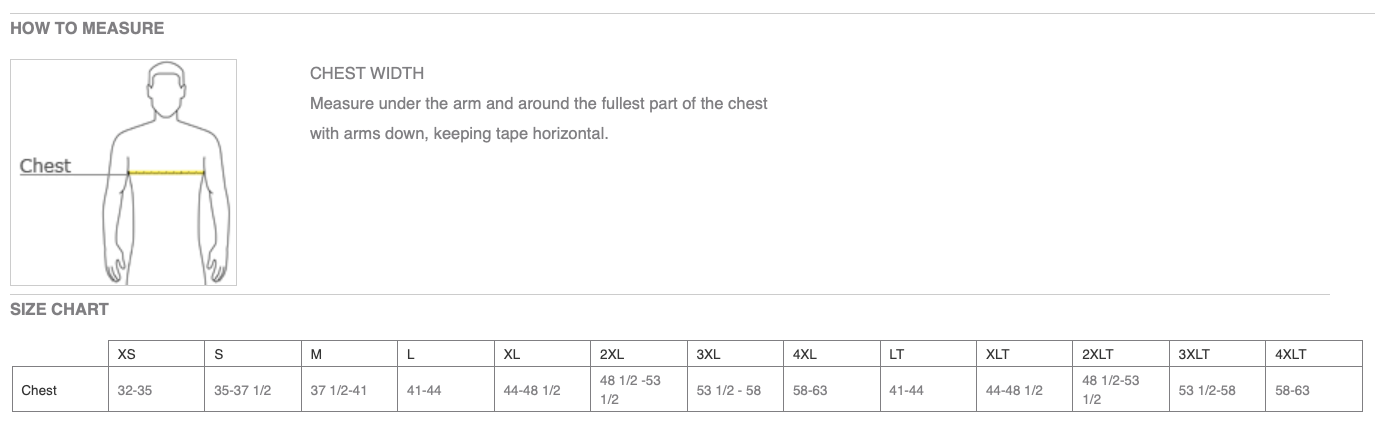1390x426 pixels.
Task: Click the M size column header
Action: [x=350, y=354]
